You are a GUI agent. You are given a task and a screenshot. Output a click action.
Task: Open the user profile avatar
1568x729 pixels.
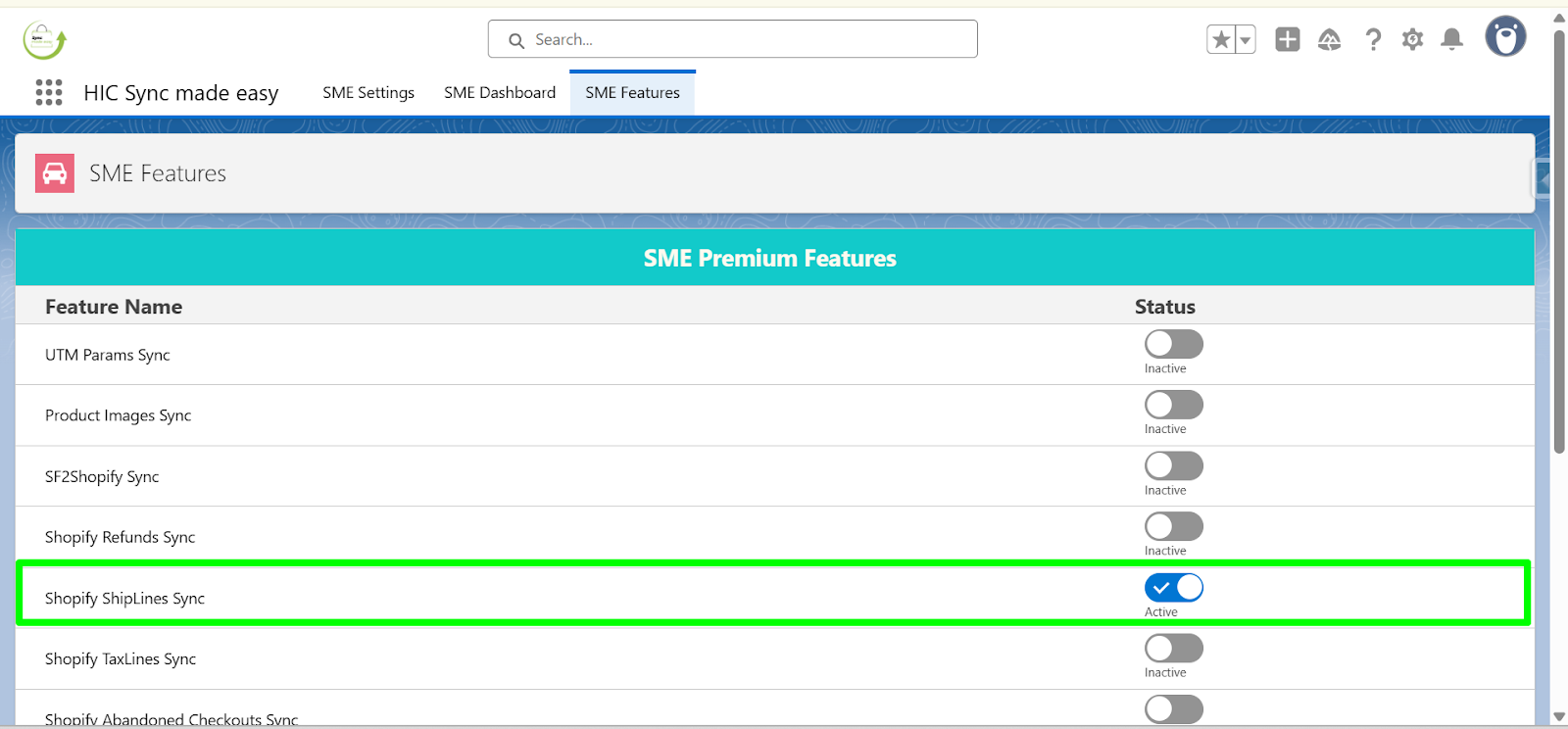coord(1505,37)
